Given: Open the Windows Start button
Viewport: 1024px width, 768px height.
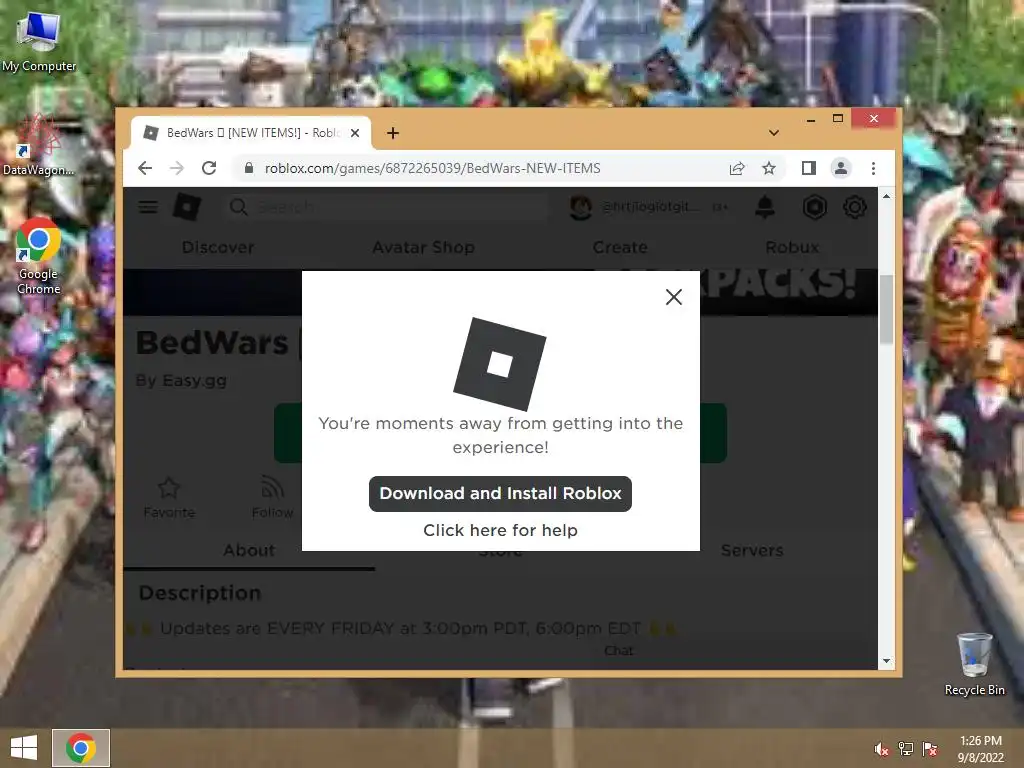Looking at the screenshot, I should tap(24, 748).
